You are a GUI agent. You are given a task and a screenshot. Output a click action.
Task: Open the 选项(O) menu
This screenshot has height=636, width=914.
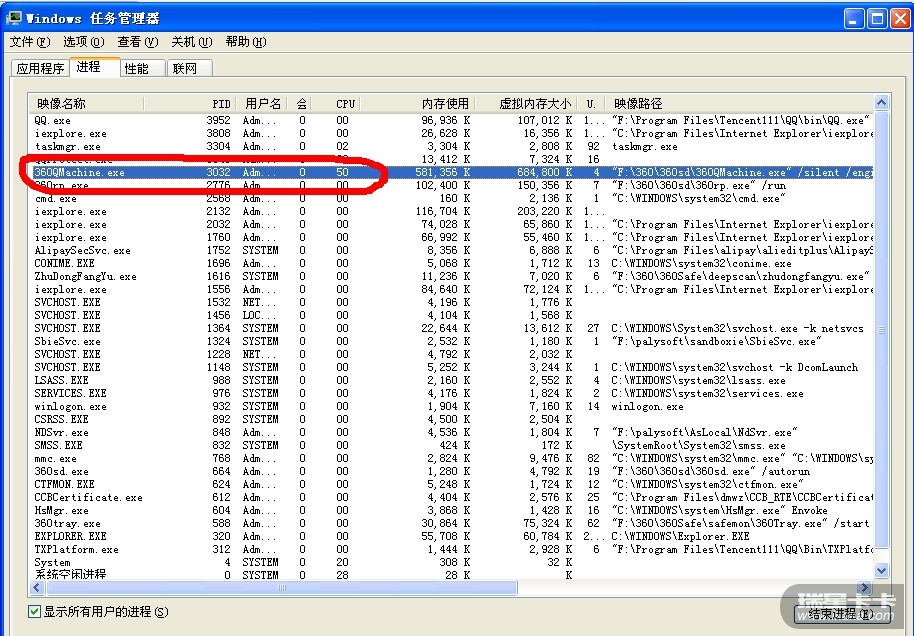coord(84,42)
